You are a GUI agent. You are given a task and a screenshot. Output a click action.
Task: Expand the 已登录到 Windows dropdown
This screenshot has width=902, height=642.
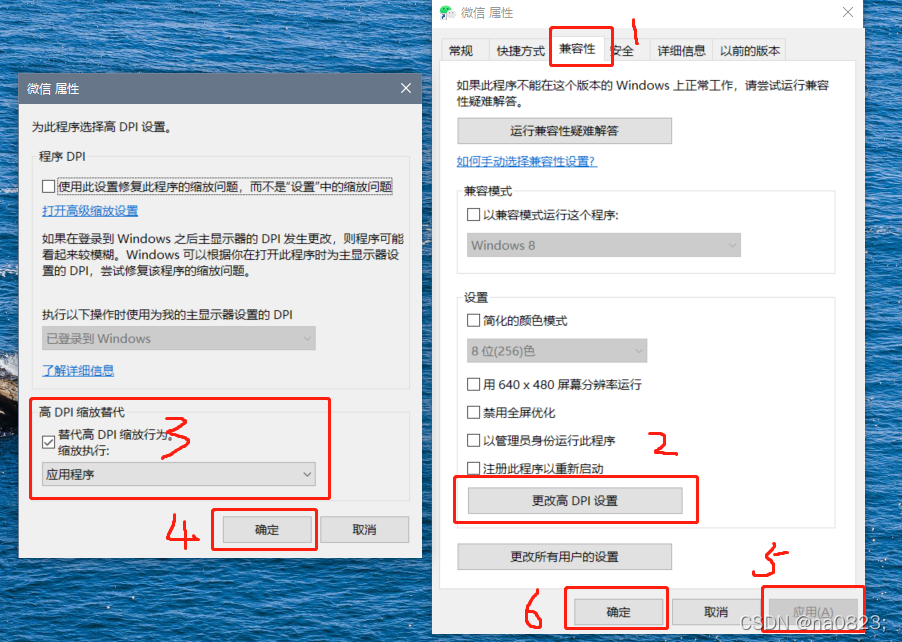pos(178,338)
